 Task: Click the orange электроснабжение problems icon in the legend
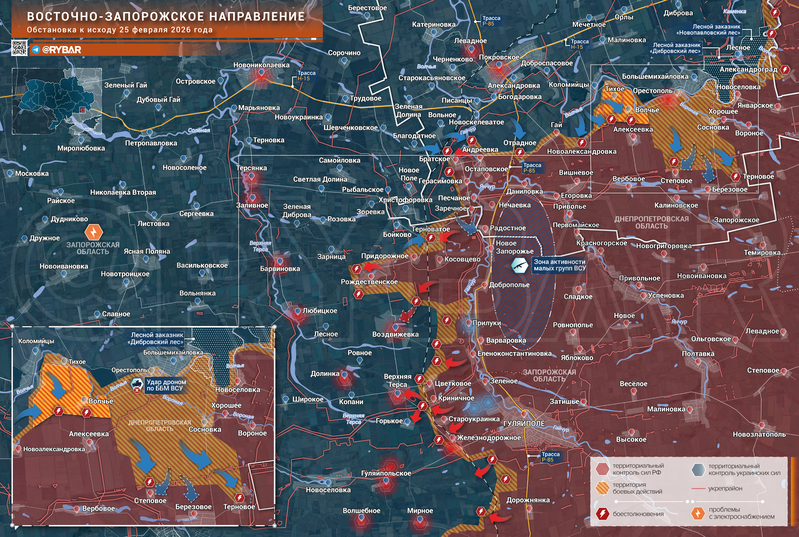tap(697, 513)
